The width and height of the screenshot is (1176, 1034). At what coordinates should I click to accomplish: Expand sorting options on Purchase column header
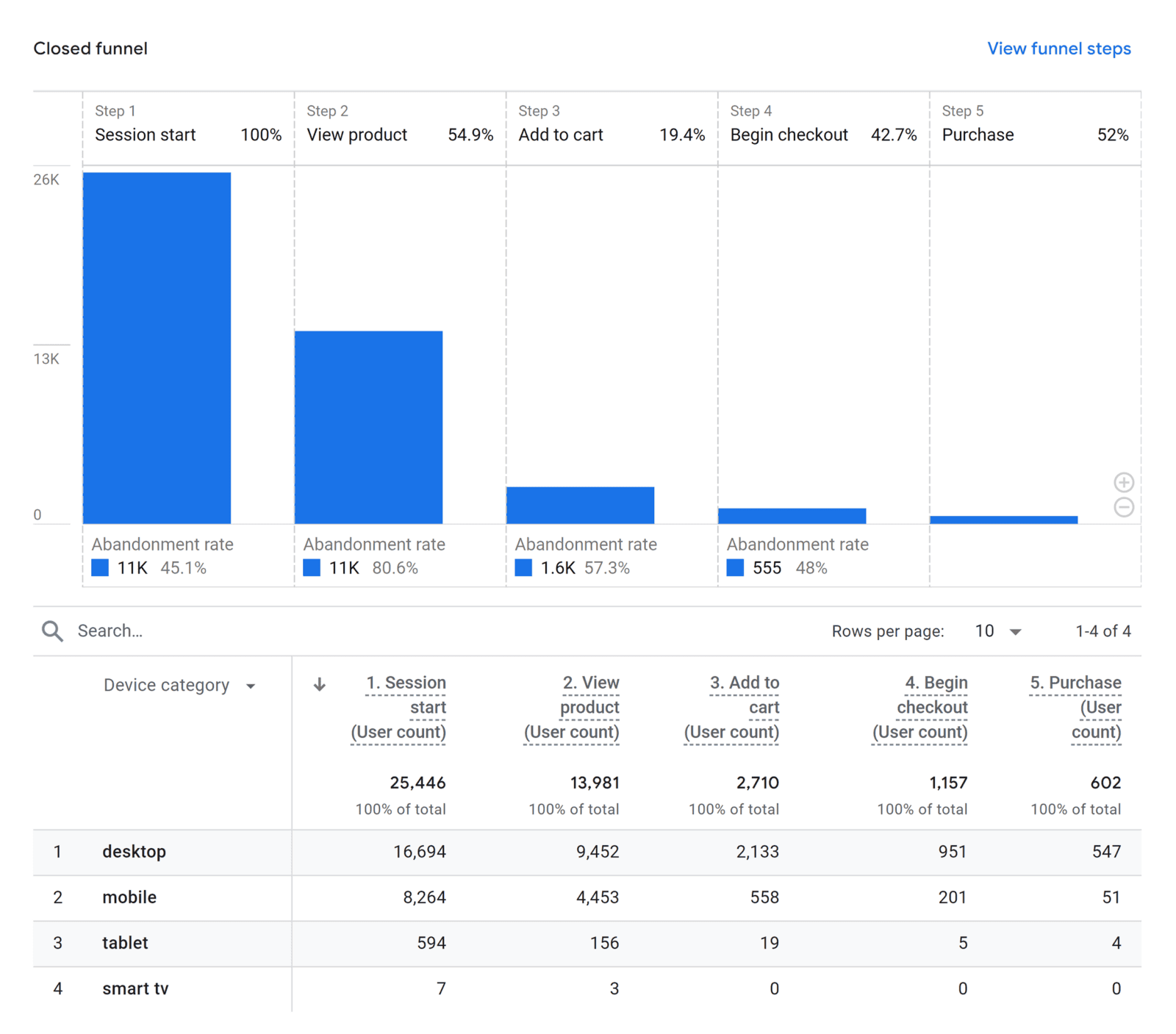[x=1075, y=707]
